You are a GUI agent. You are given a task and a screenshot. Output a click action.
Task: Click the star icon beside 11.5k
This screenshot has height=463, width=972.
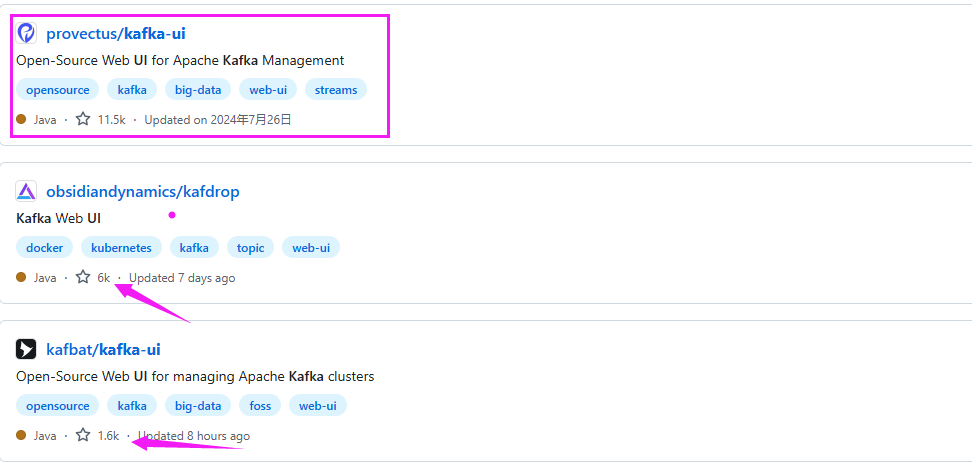coord(83,119)
